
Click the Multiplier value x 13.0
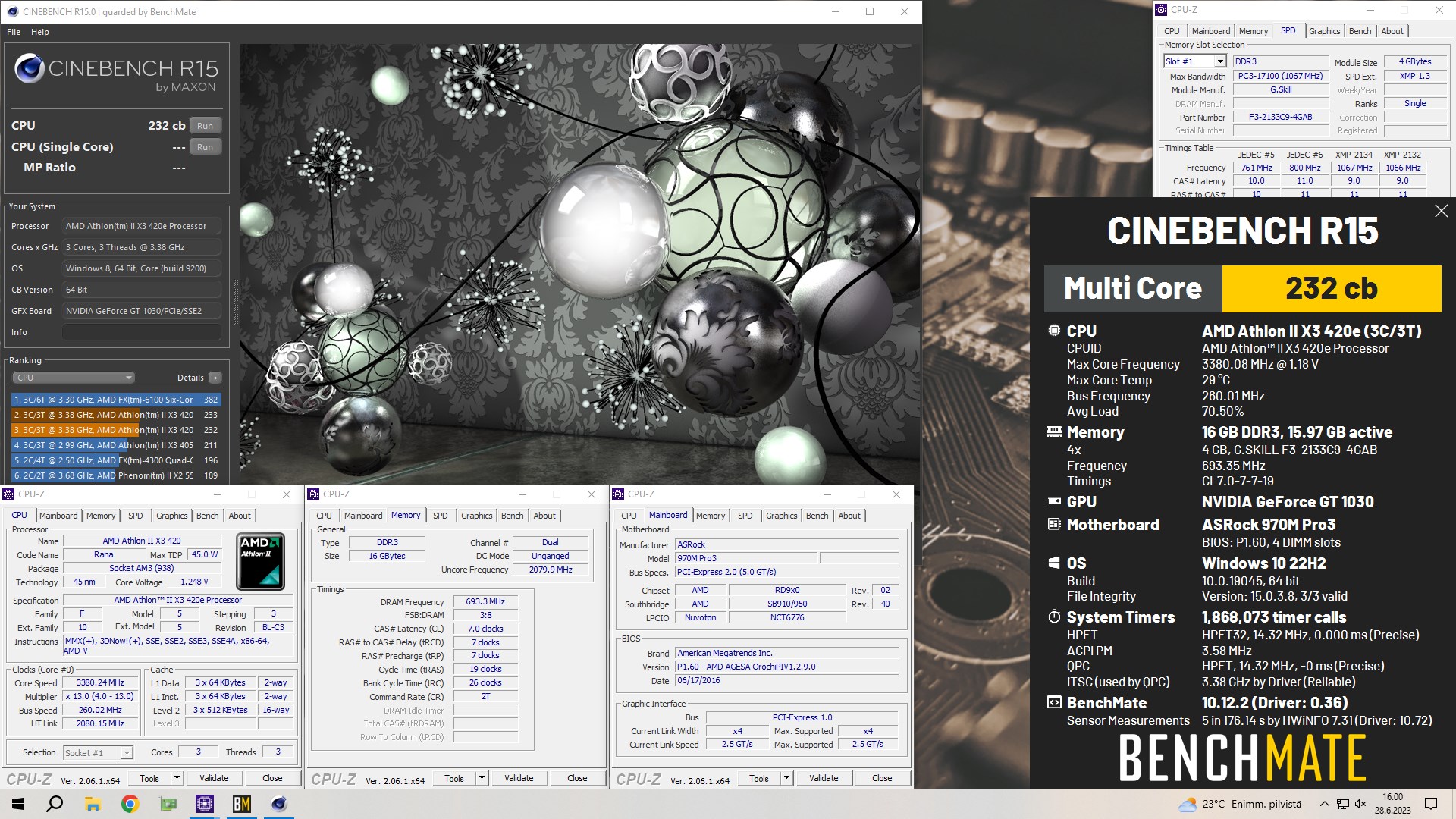(100, 696)
